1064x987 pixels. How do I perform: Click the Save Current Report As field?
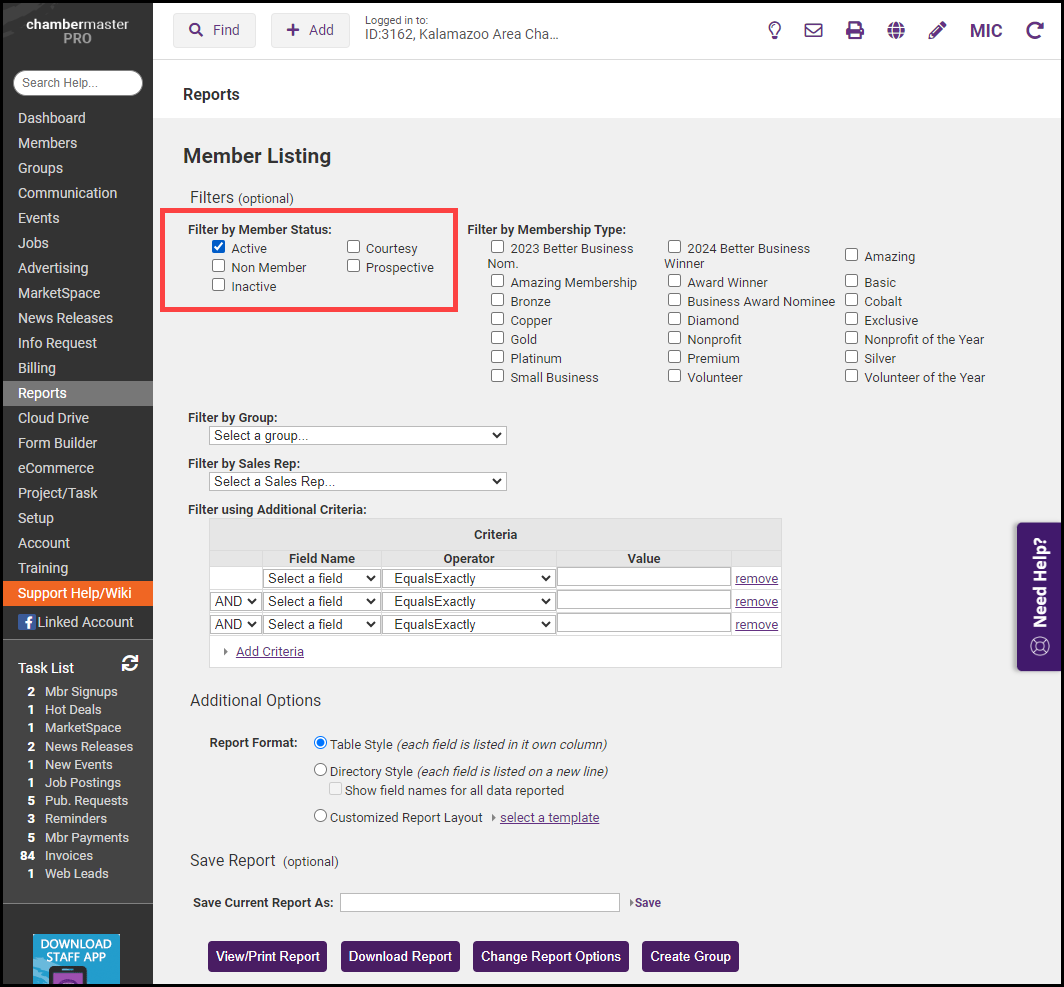pos(479,902)
